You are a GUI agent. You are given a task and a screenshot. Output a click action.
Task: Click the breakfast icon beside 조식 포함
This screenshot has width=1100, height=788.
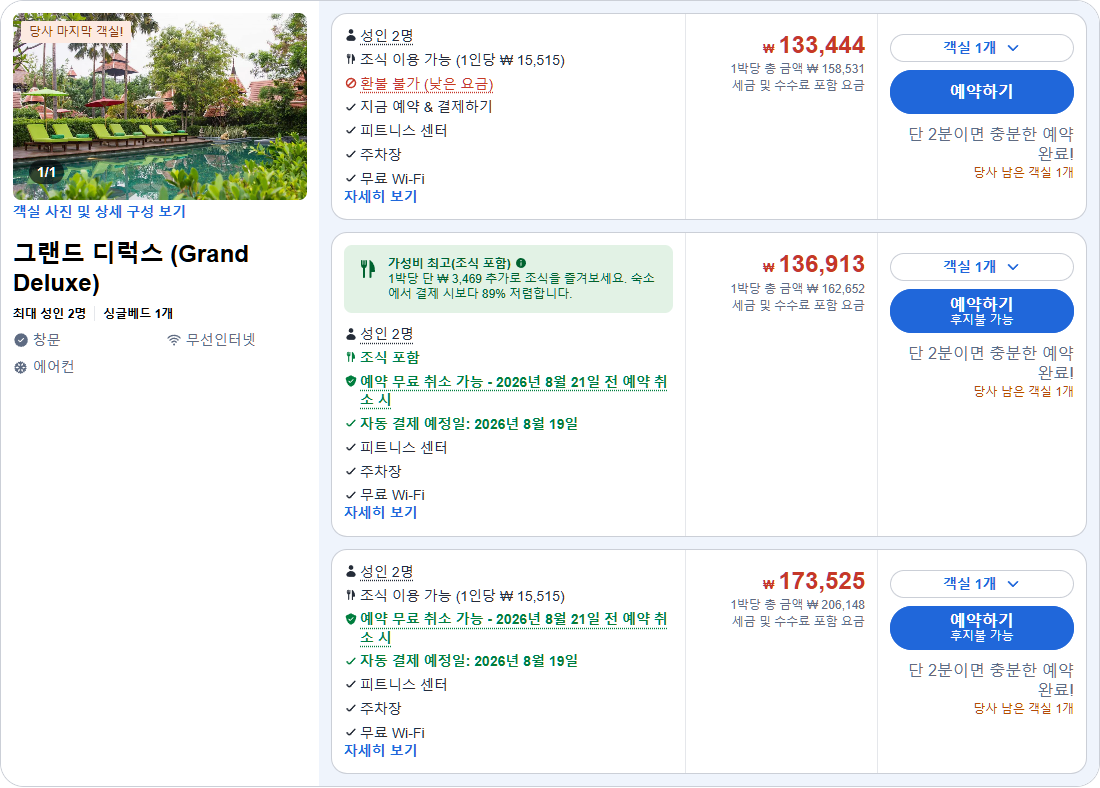tap(351, 357)
